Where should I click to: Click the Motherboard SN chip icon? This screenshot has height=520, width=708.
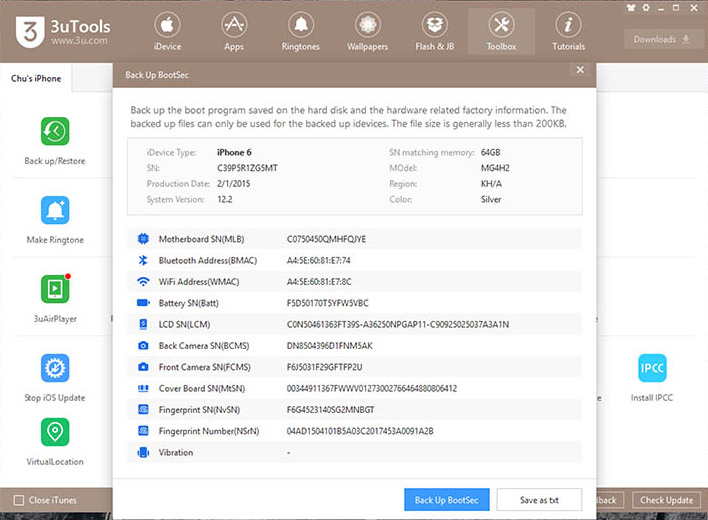tap(143, 239)
